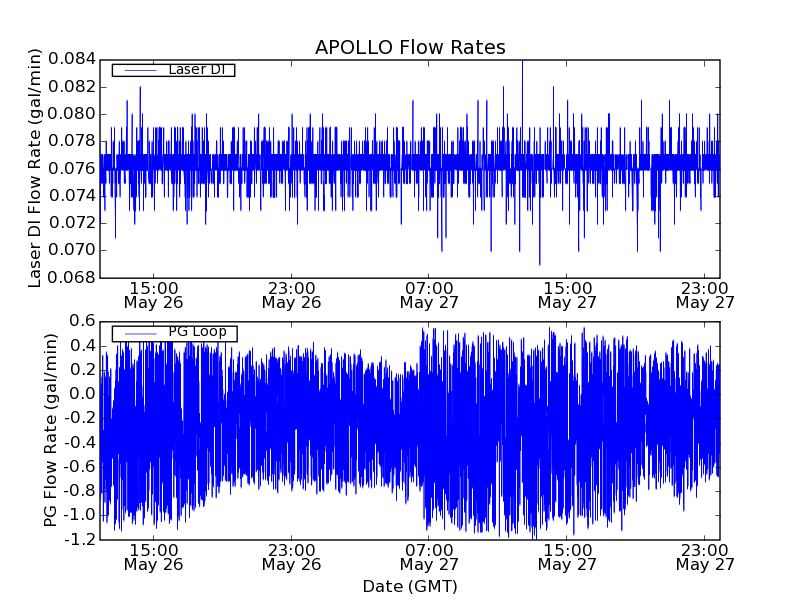
Task: Click top plot's "07:00 May 27" tick label
Action: click(x=429, y=294)
